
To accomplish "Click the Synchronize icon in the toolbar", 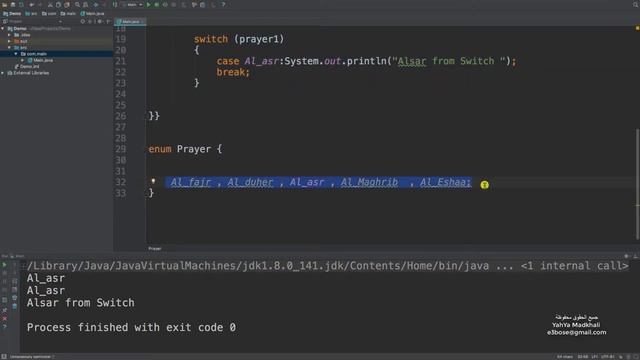I will (x=21, y=5).
